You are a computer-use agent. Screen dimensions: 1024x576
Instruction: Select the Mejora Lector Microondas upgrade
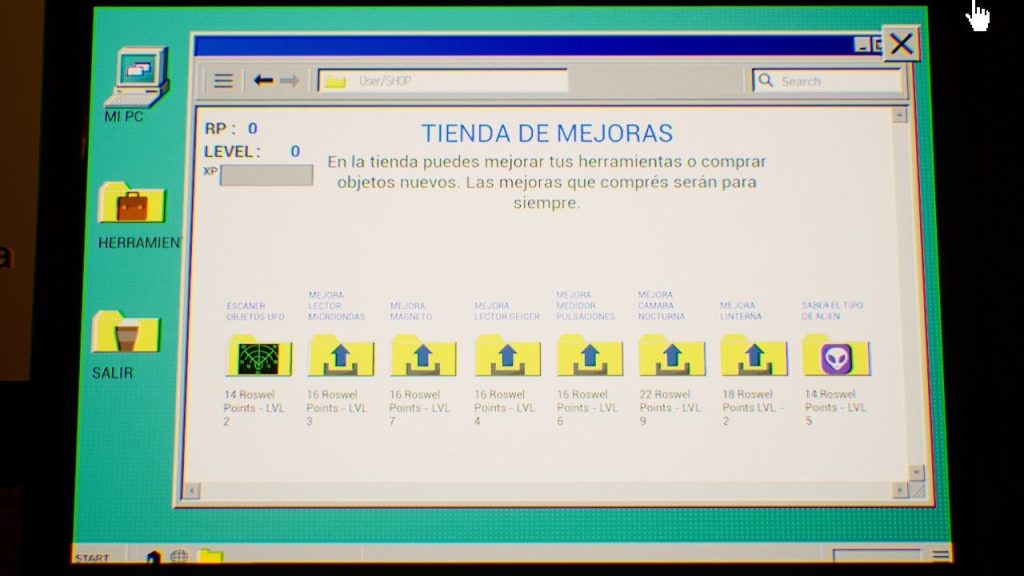pos(341,357)
